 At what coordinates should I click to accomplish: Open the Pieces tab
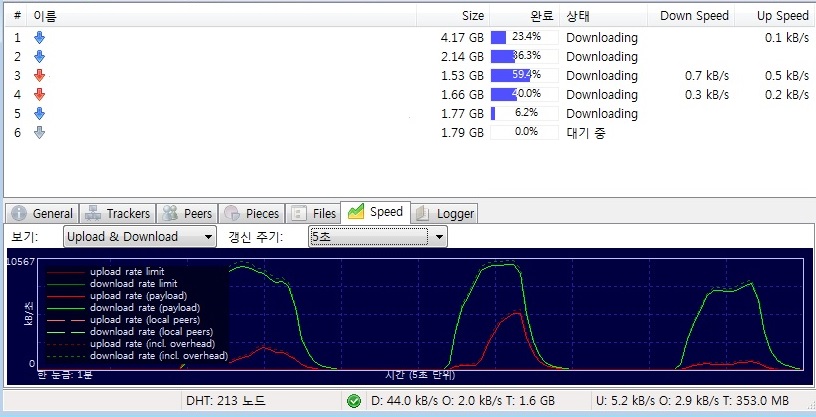(252, 213)
